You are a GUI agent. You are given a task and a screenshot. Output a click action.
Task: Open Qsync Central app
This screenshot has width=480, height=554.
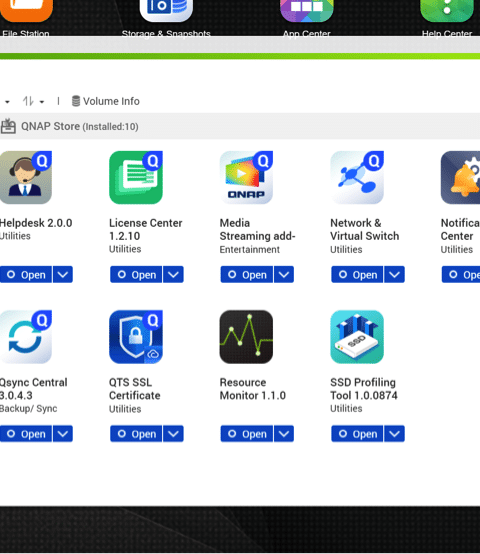[x=26, y=434]
